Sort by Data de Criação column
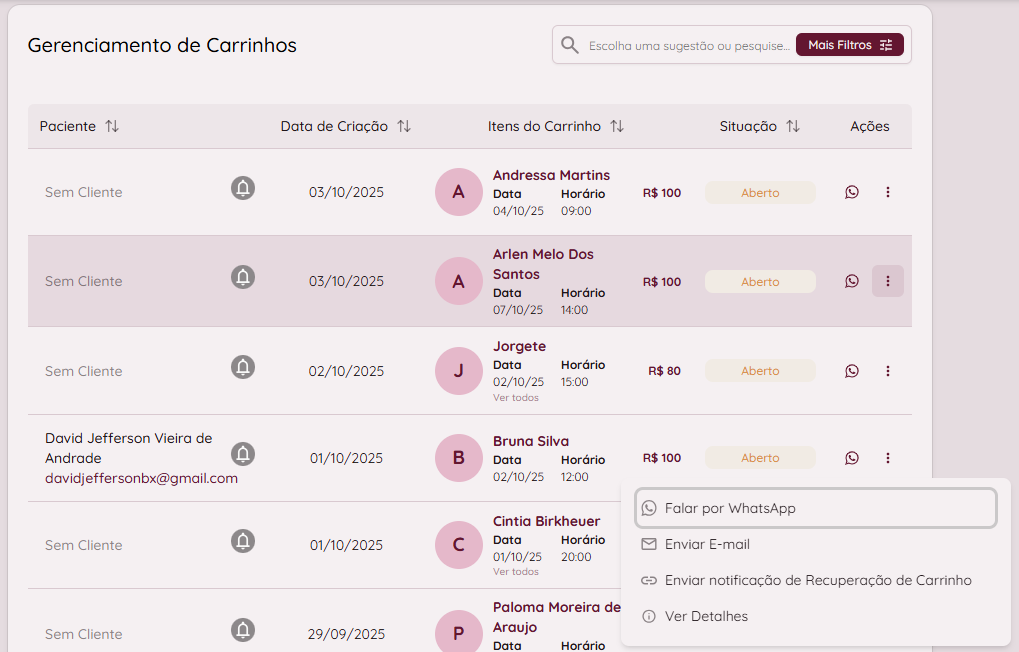The width and height of the screenshot is (1019, 652). tap(404, 126)
